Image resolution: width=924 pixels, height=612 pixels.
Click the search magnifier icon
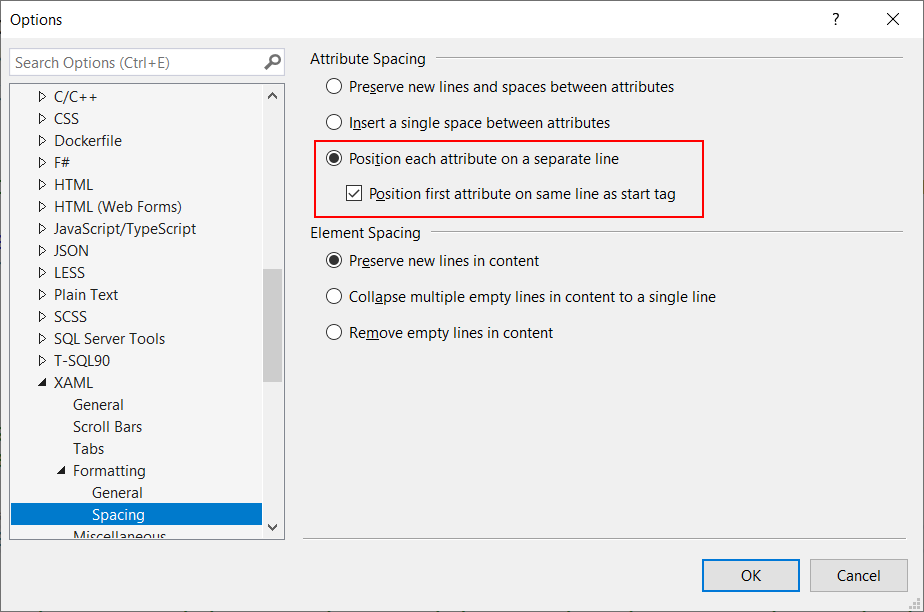(272, 62)
